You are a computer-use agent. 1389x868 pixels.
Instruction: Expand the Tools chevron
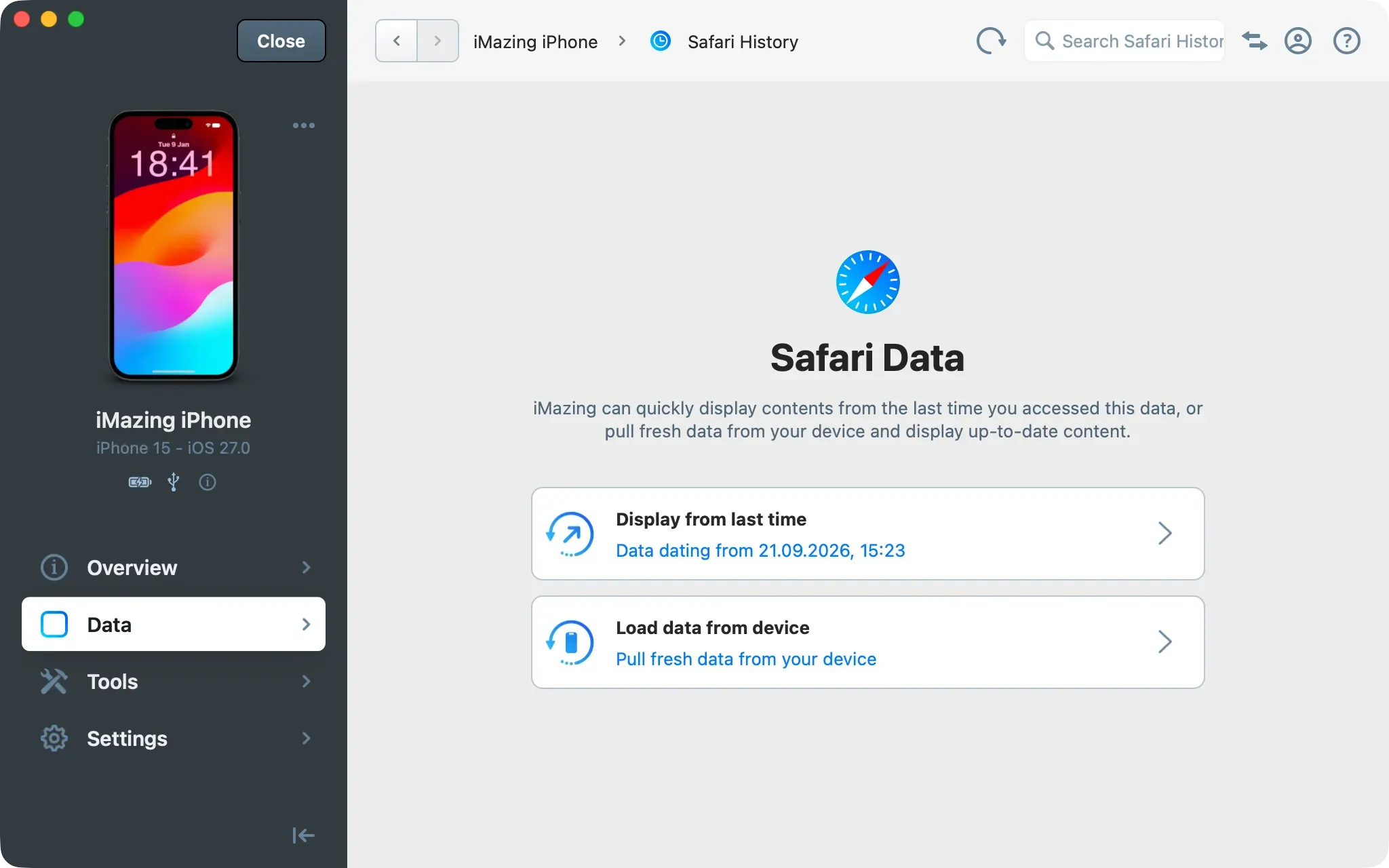pos(306,682)
